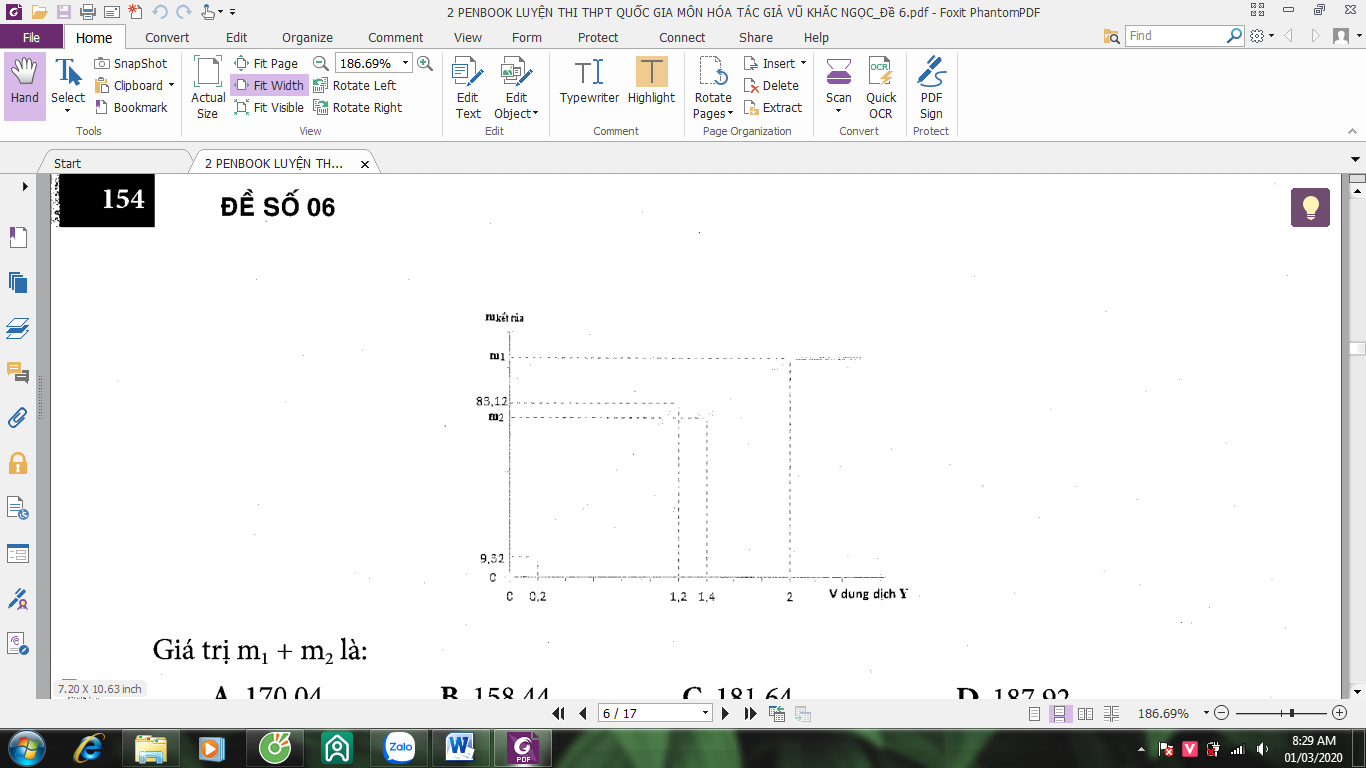The height and width of the screenshot is (768, 1366).
Task: Open the Clipboard dropdown arrow
Action: point(171,86)
